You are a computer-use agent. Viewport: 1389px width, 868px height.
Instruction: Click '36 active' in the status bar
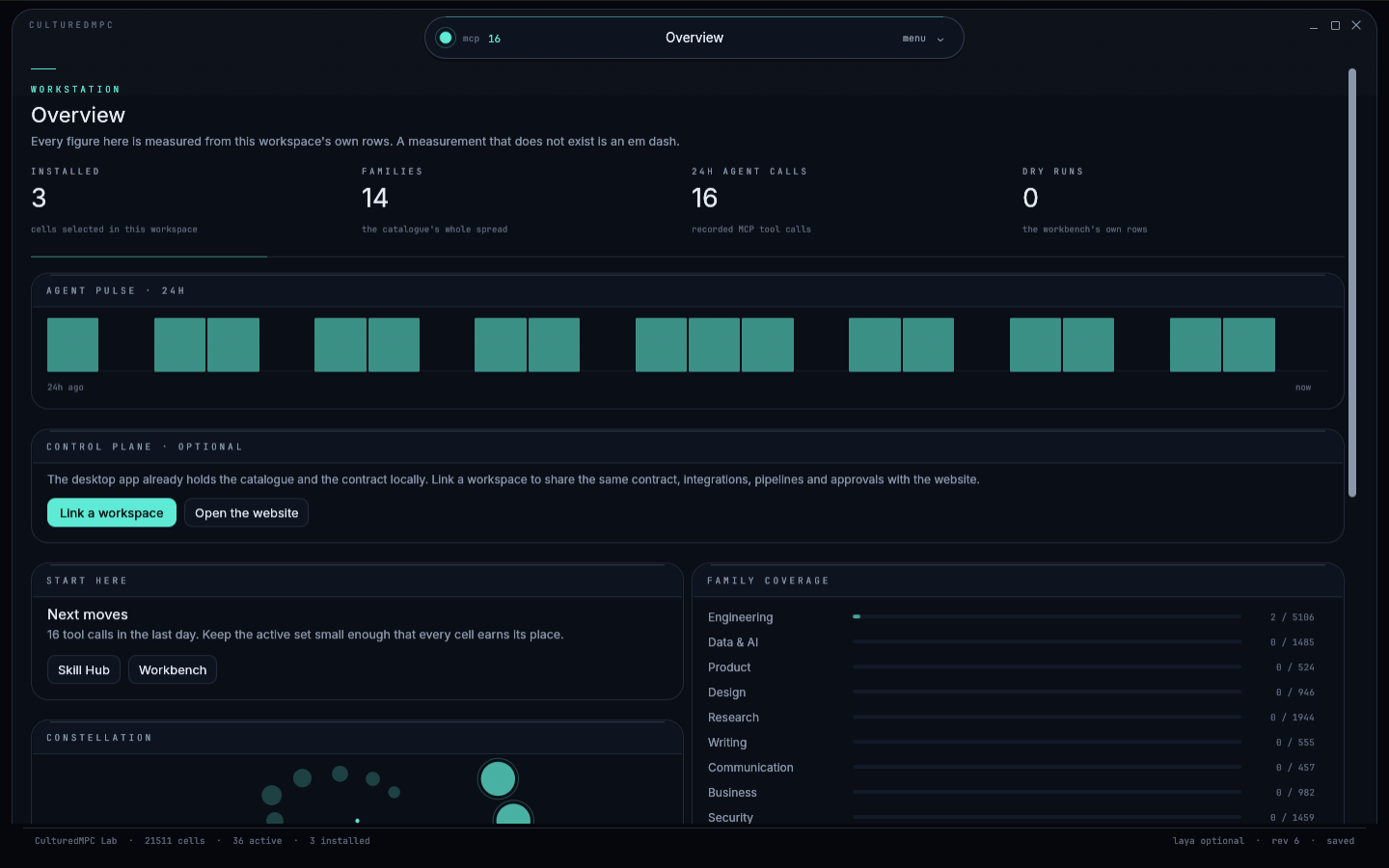[258, 841]
